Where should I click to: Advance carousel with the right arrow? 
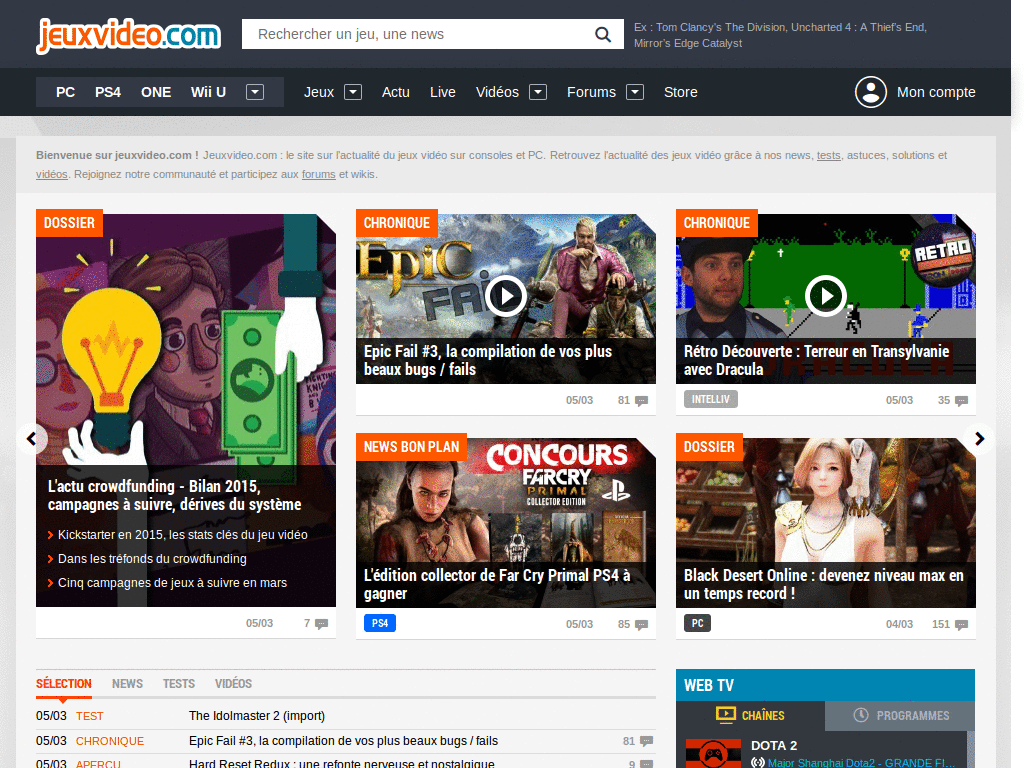tap(979, 438)
